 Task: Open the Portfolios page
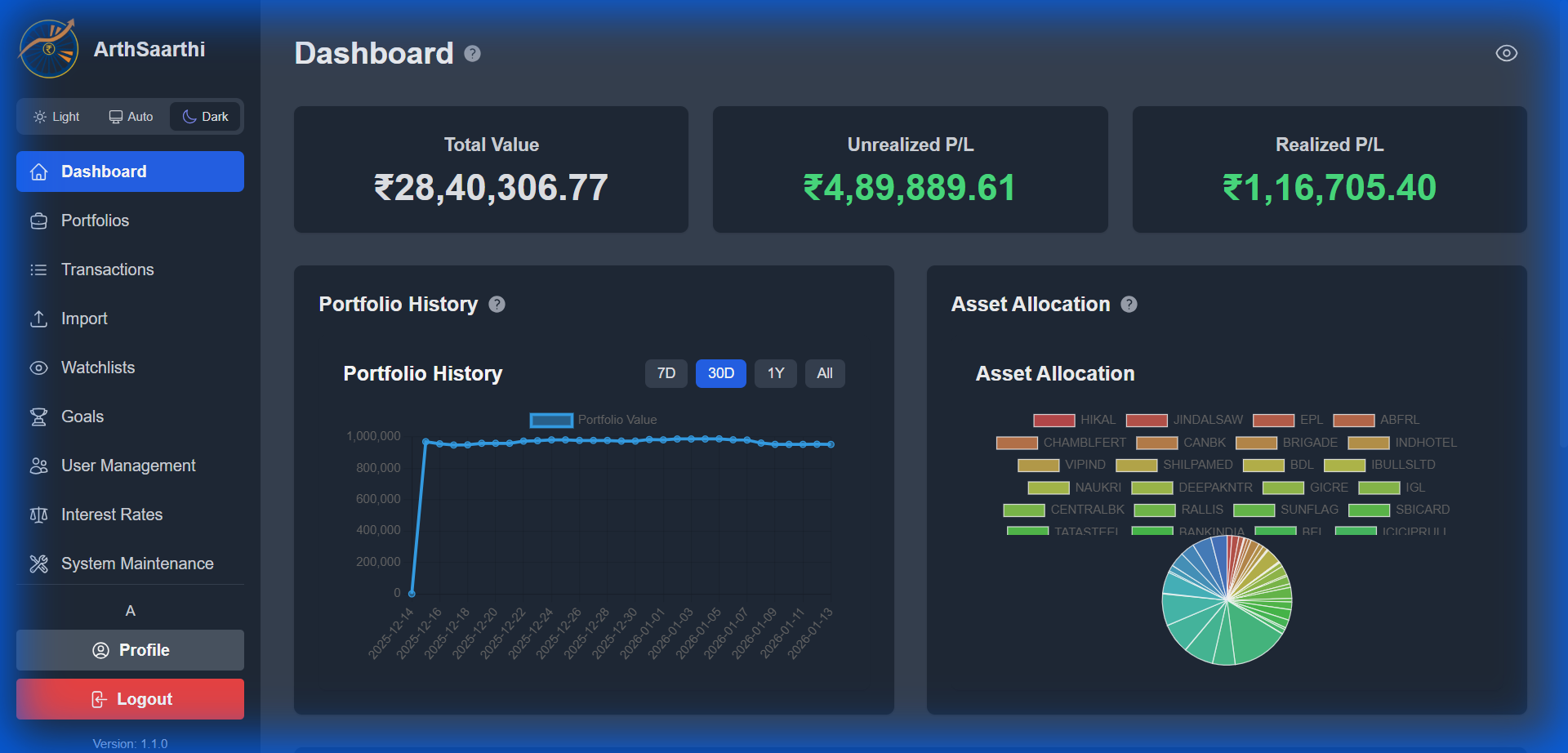pos(95,221)
